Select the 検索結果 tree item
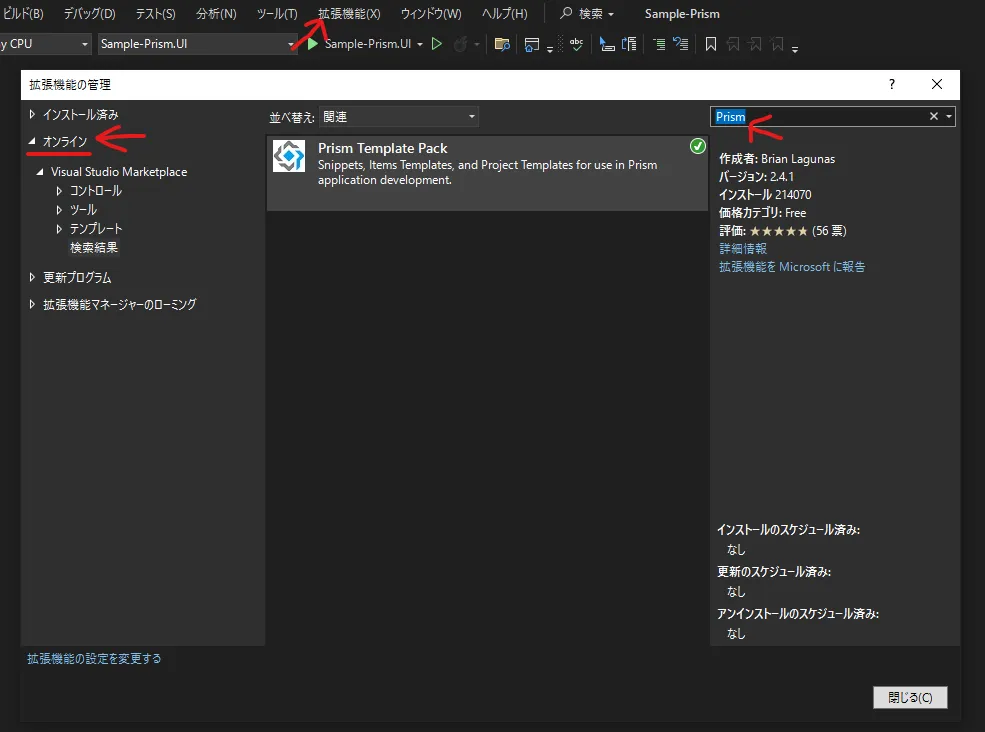 click(94, 248)
